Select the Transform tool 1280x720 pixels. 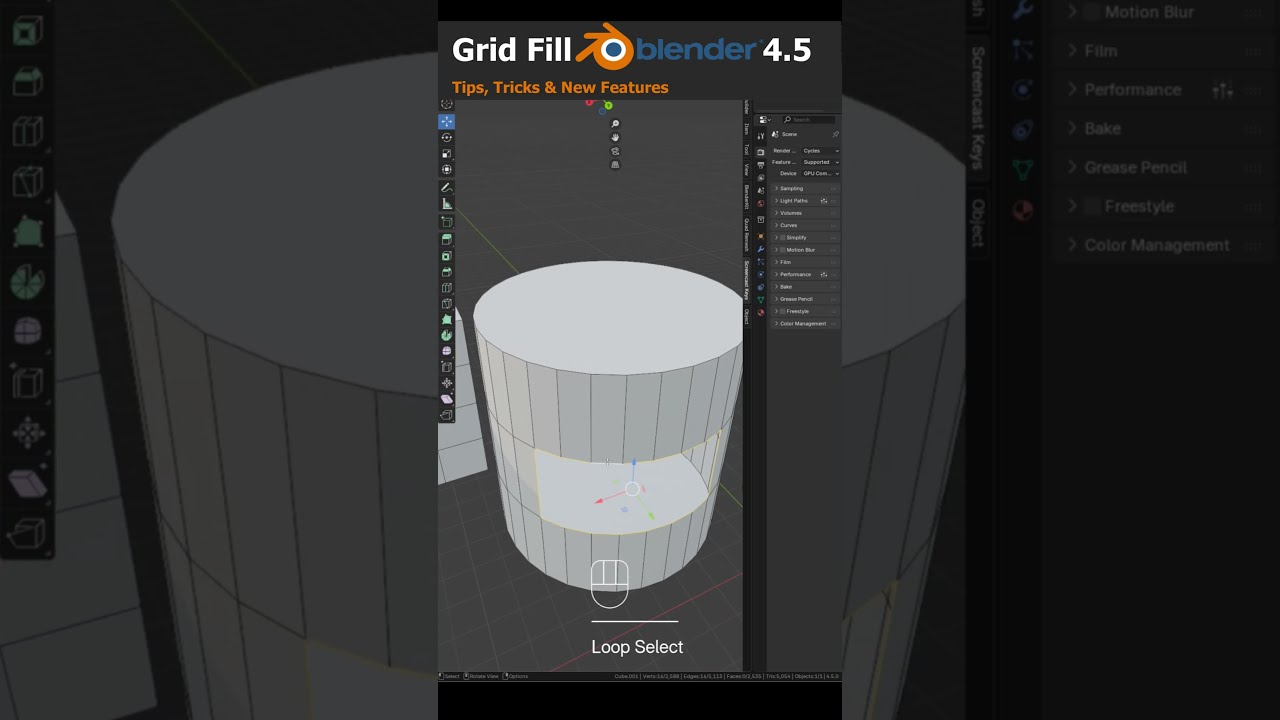click(x=447, y=169)
